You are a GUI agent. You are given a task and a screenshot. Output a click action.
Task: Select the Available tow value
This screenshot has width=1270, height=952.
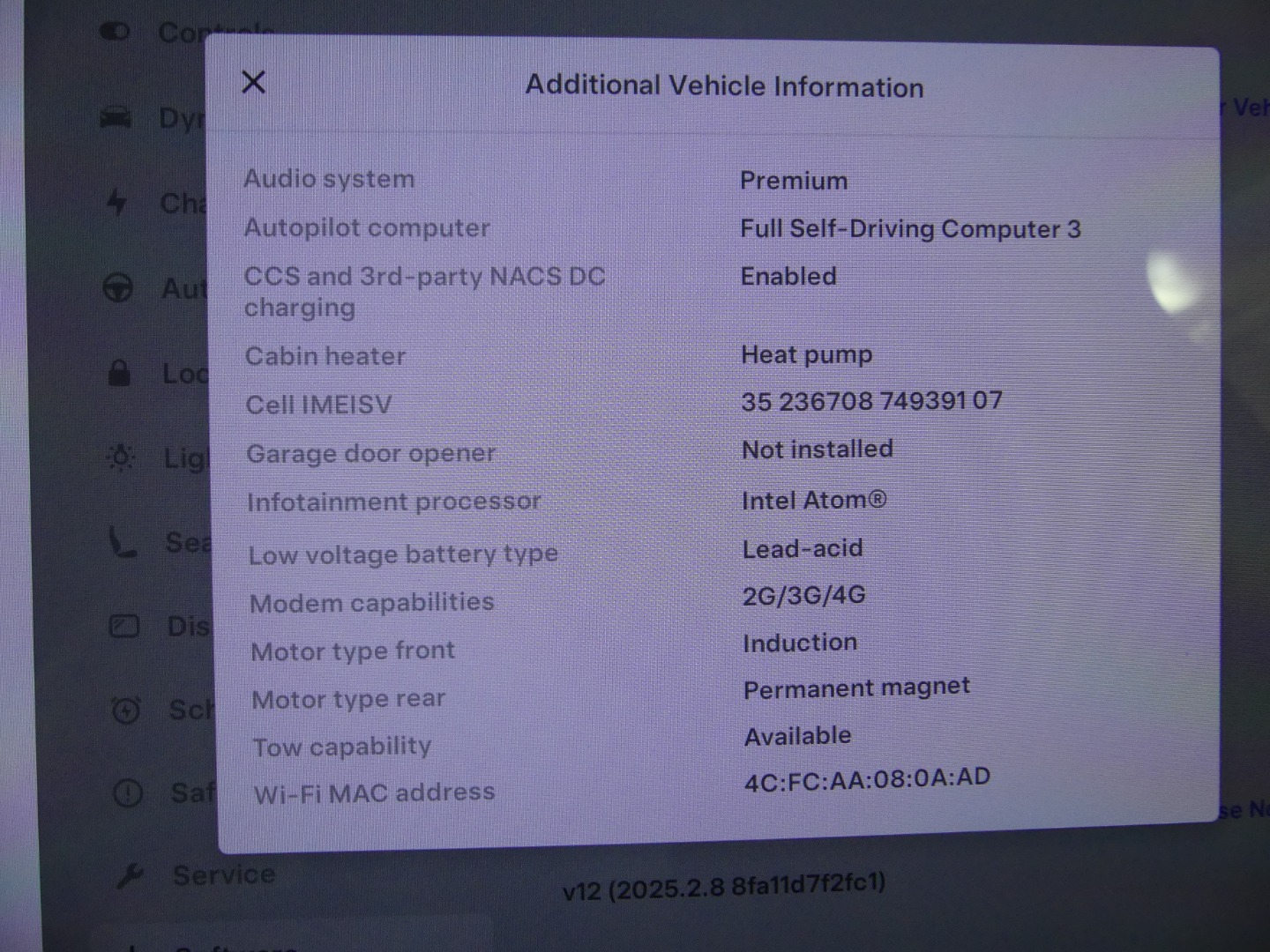point(797,736)
